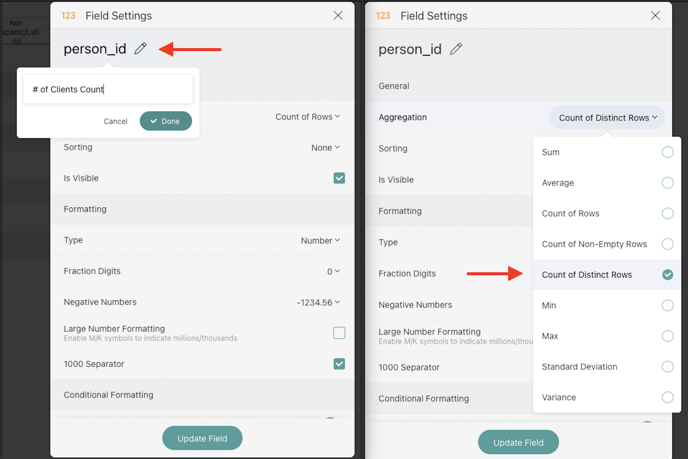Click Cancel in the rename popup
The height and width of the screenshot is (459, 688).
[116, 121]
